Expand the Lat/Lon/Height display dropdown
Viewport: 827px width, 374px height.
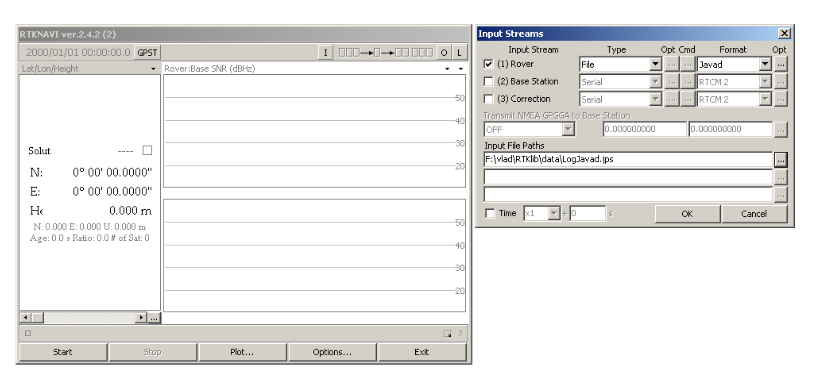coord(153,69)
